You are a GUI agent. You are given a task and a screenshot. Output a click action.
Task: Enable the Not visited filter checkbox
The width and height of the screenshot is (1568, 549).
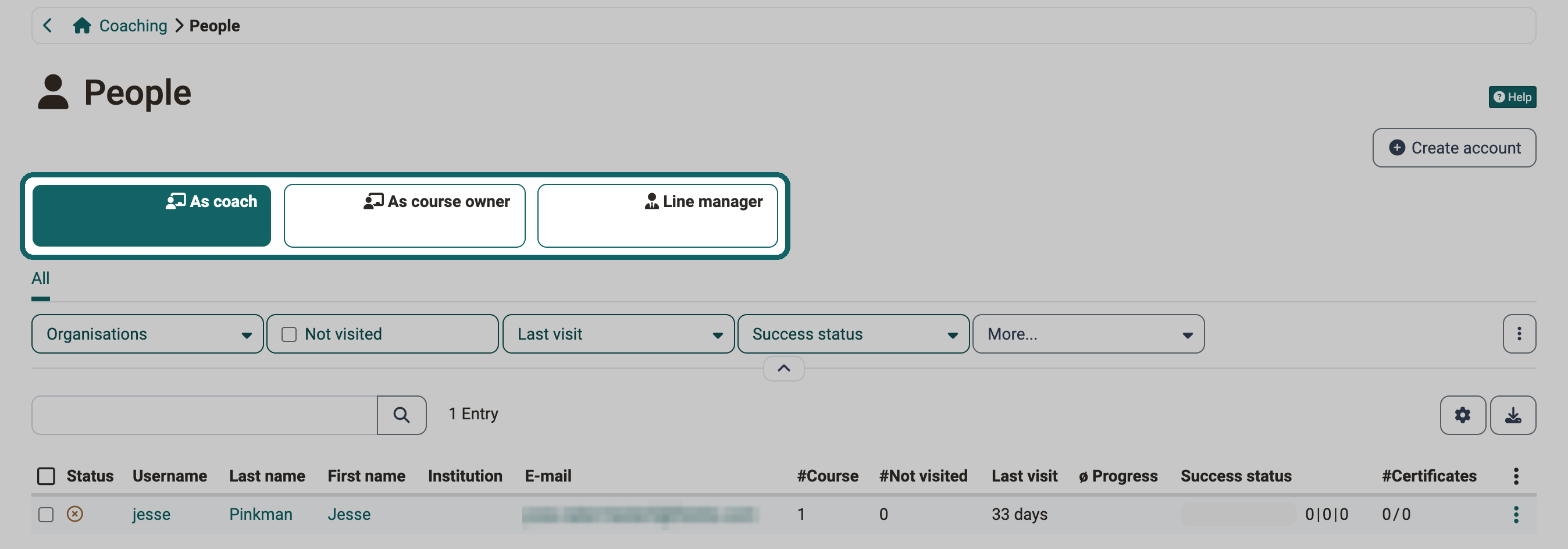(x=289, y=334)
